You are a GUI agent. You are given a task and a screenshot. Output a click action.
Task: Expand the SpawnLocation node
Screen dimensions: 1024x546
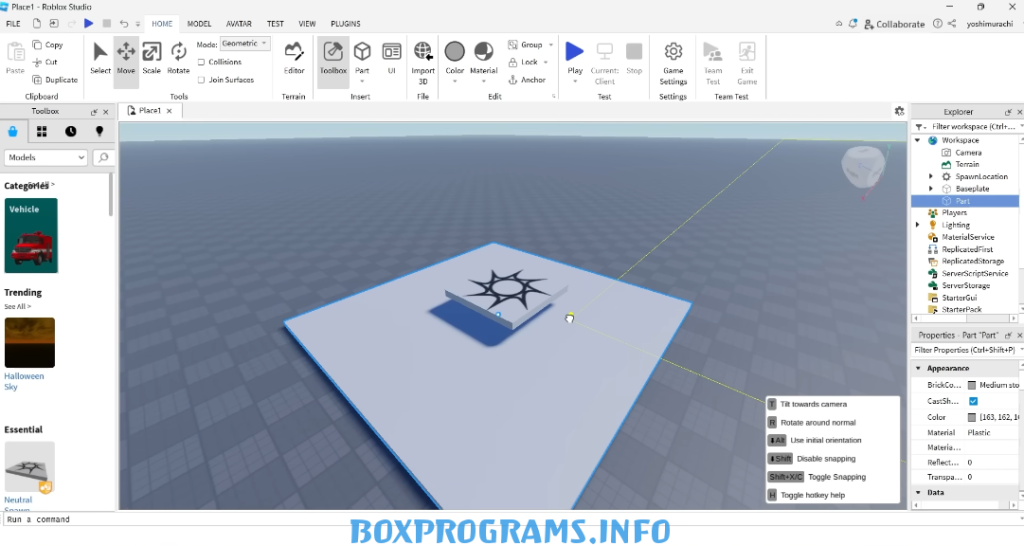931,176
